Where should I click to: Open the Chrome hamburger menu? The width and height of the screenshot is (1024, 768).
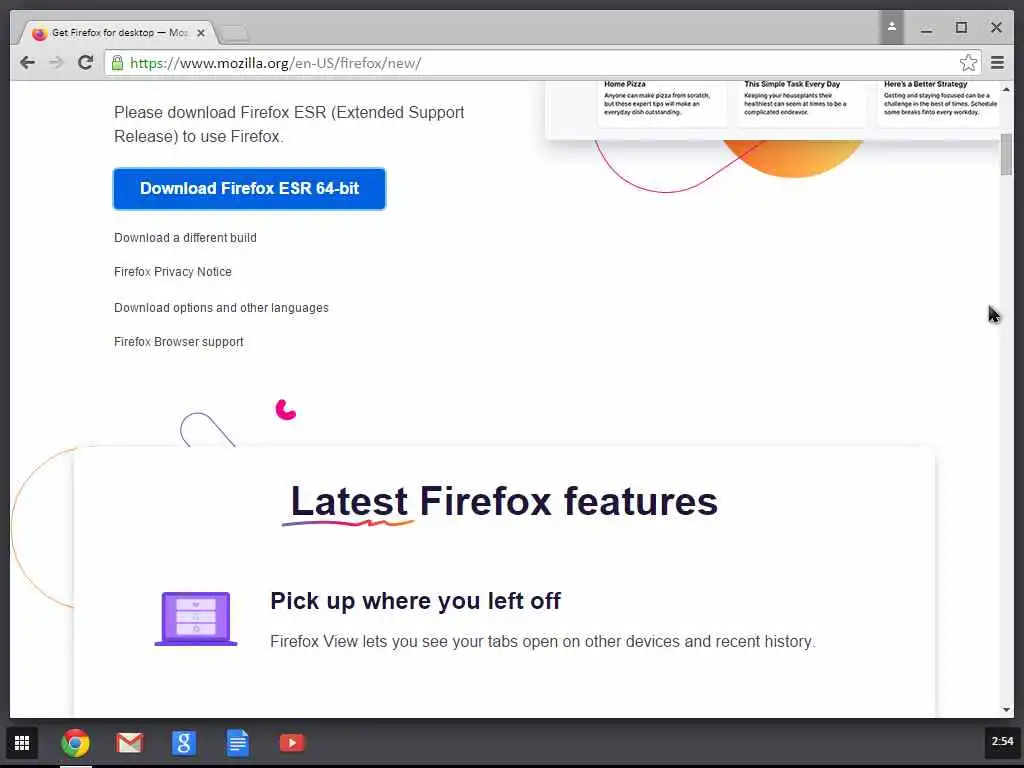[997, 63]
